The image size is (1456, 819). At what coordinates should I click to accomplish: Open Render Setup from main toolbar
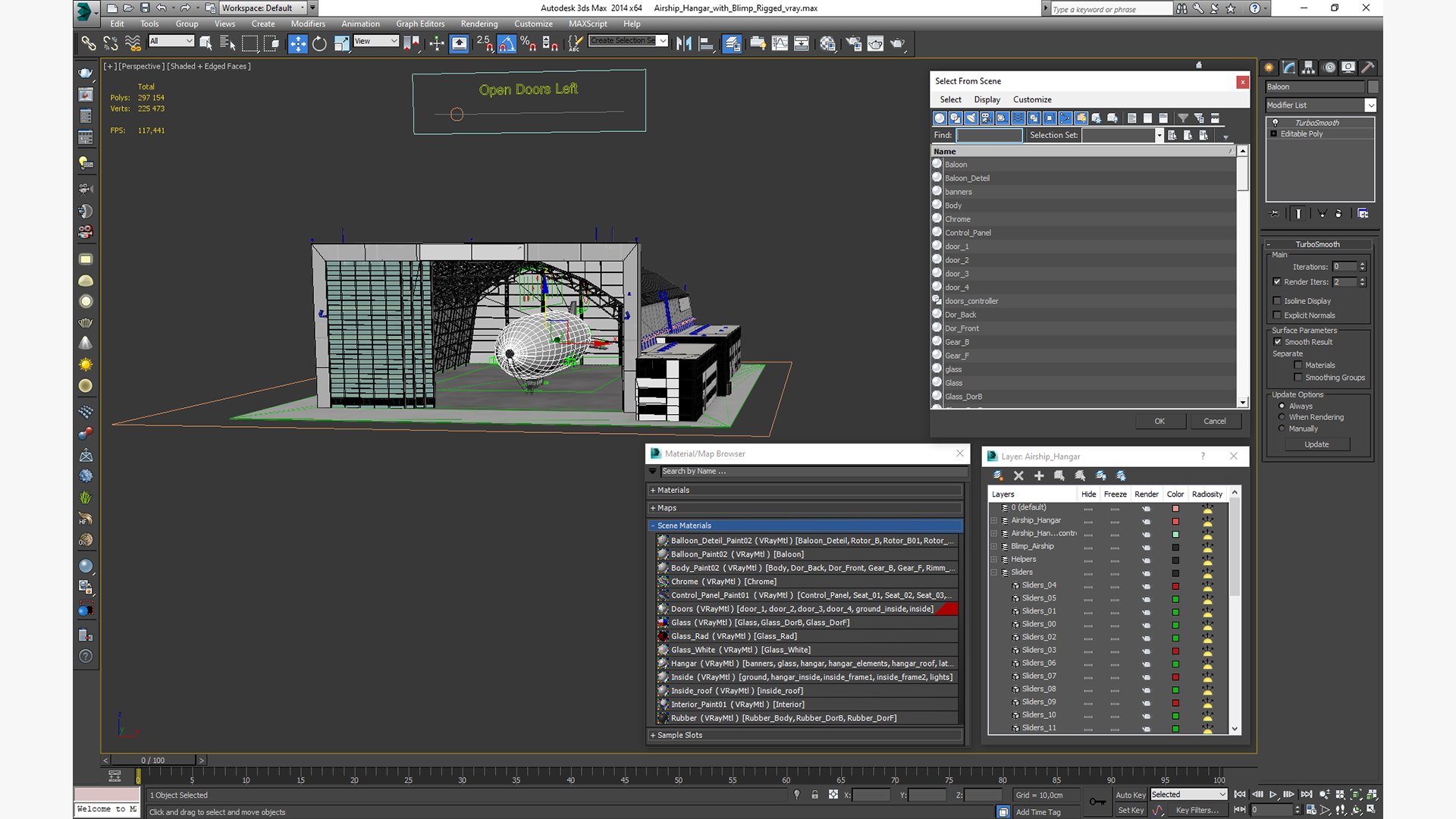pyautogui.click(x=853, y=43)
